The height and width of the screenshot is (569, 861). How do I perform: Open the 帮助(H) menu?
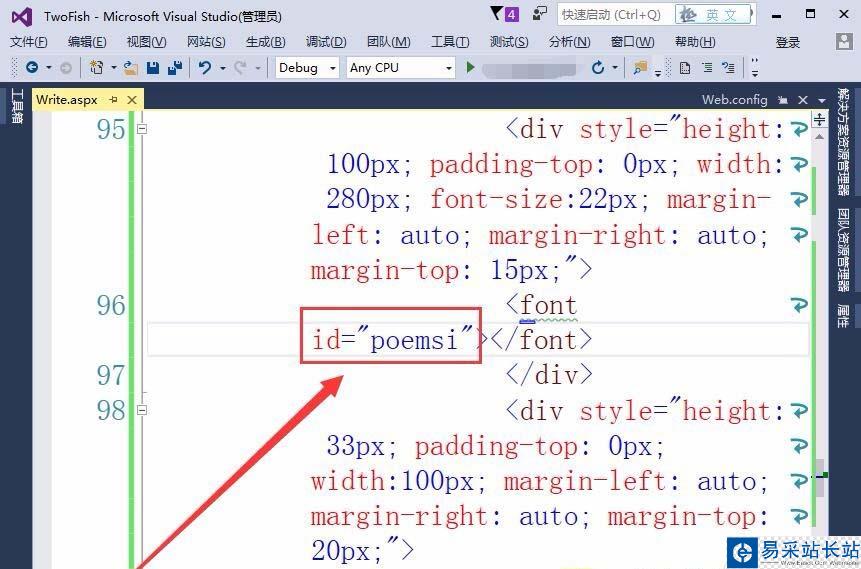tap(695, 42)
